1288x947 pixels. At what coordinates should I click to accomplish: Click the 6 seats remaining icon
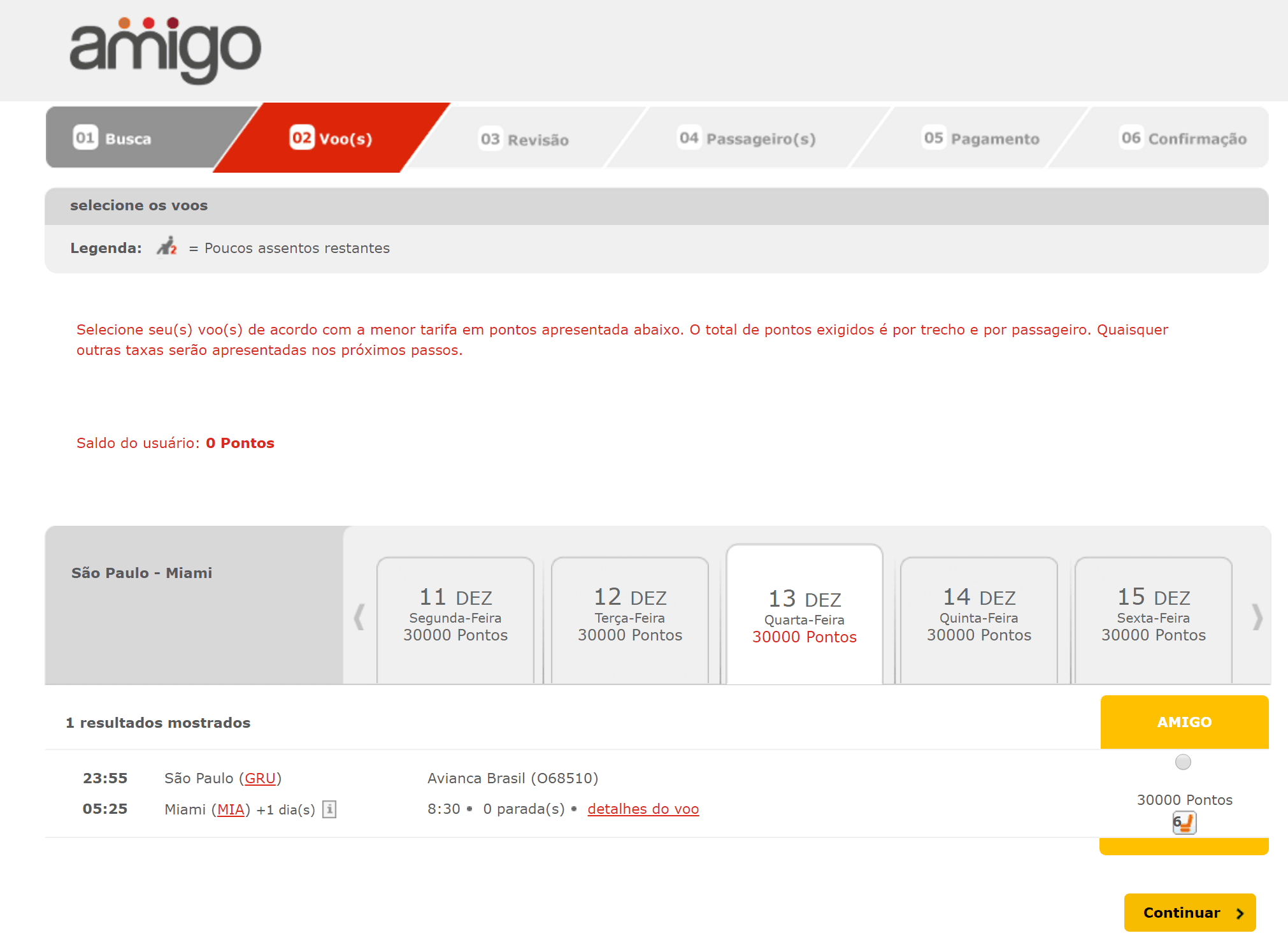(1184, 823)
